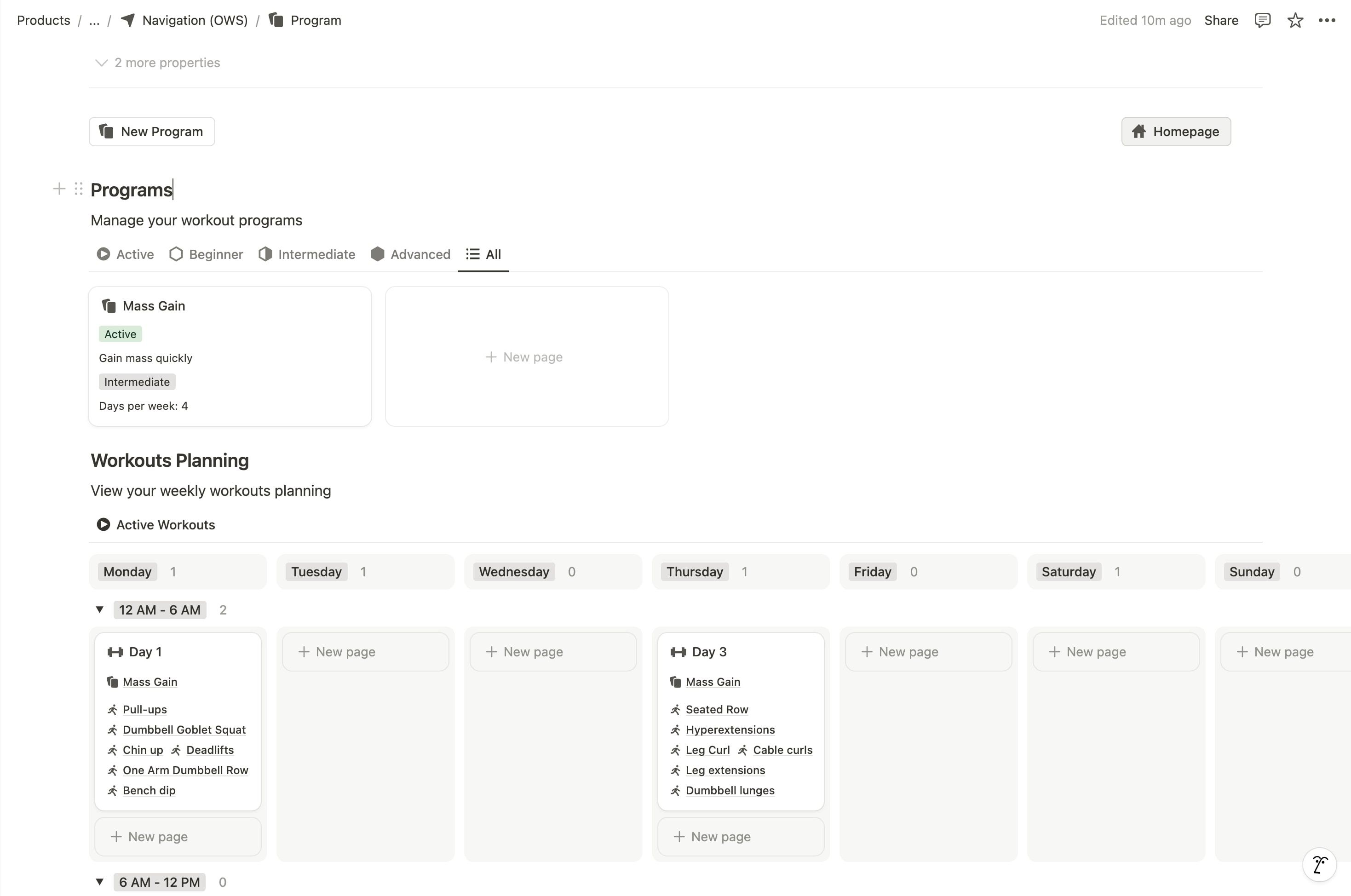Open the Share menu
Image resolution: width=1351 pixels, height=896 pixels.
(1221, 21)
